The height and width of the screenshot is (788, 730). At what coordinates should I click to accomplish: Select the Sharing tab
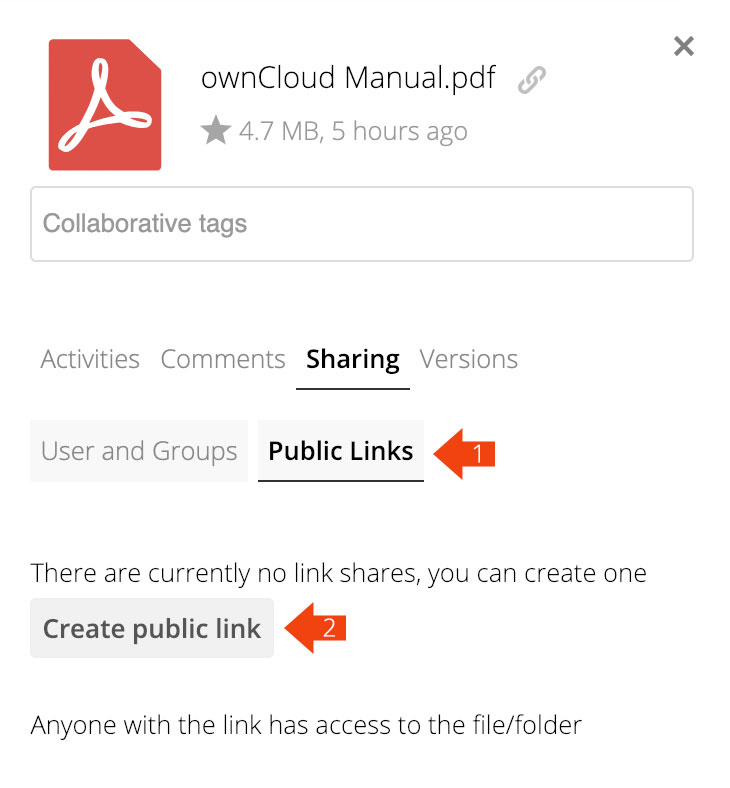pos(353,359)
